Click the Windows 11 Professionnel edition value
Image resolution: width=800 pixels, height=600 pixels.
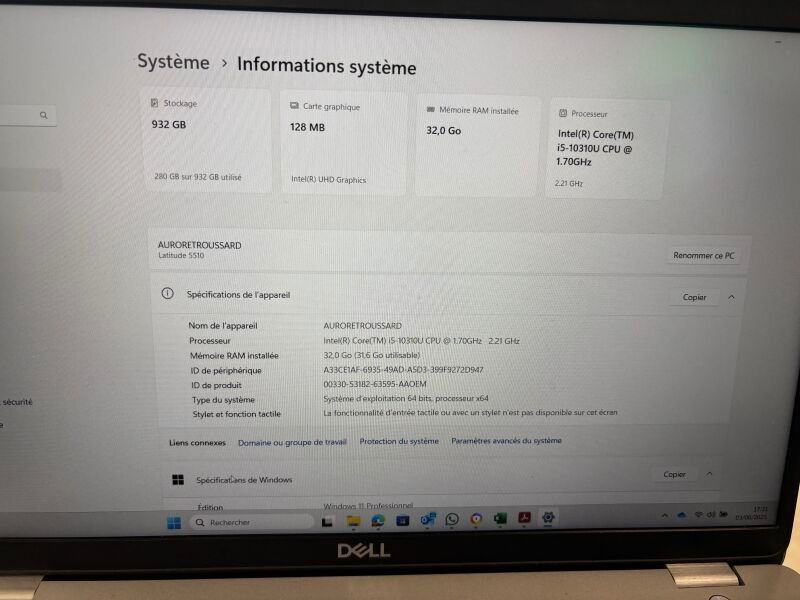coord(368,506)
